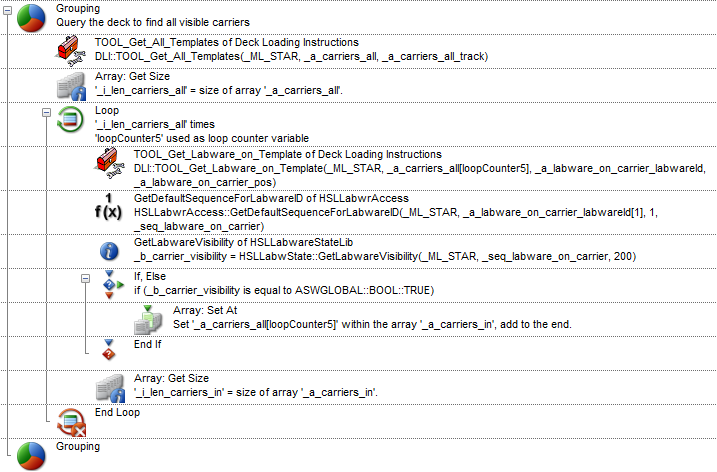
Task: Click the If, Else branch icon
Action: point(111,284)
